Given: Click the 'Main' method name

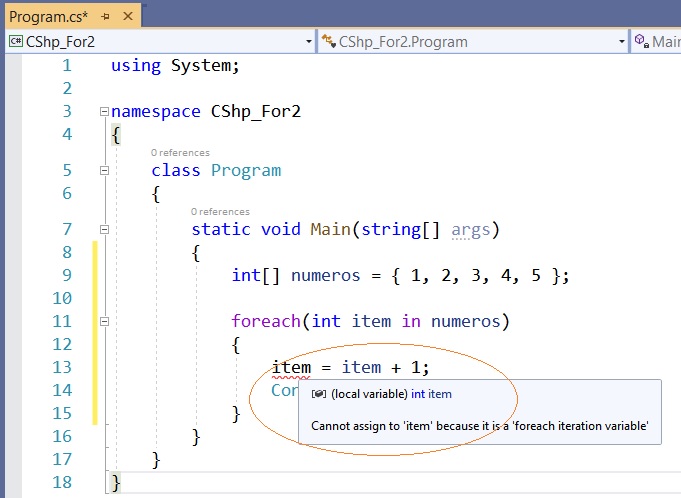Looking at the screenshot, I should [x=331, y=229].
